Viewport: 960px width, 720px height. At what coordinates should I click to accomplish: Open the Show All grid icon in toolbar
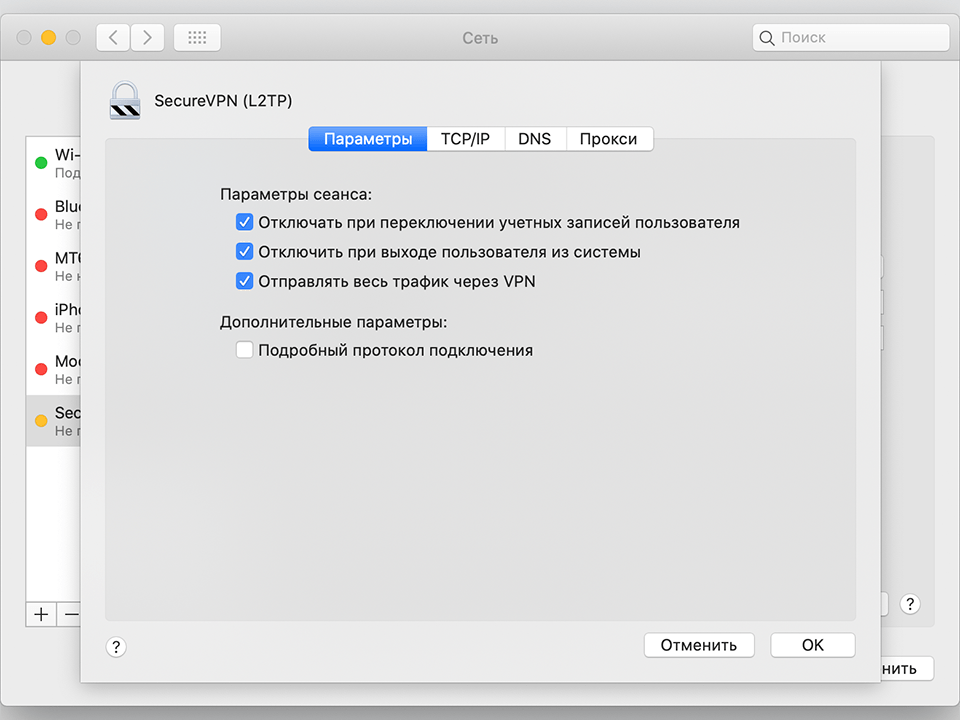[x=196, y=37]
